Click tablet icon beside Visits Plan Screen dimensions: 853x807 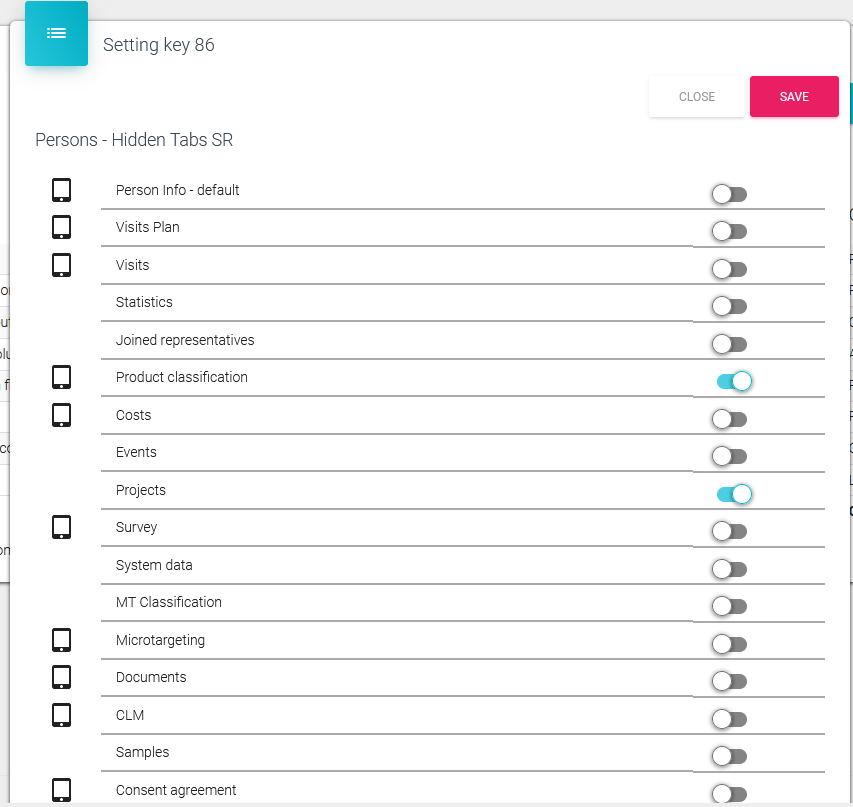click(x=61, y=227)
